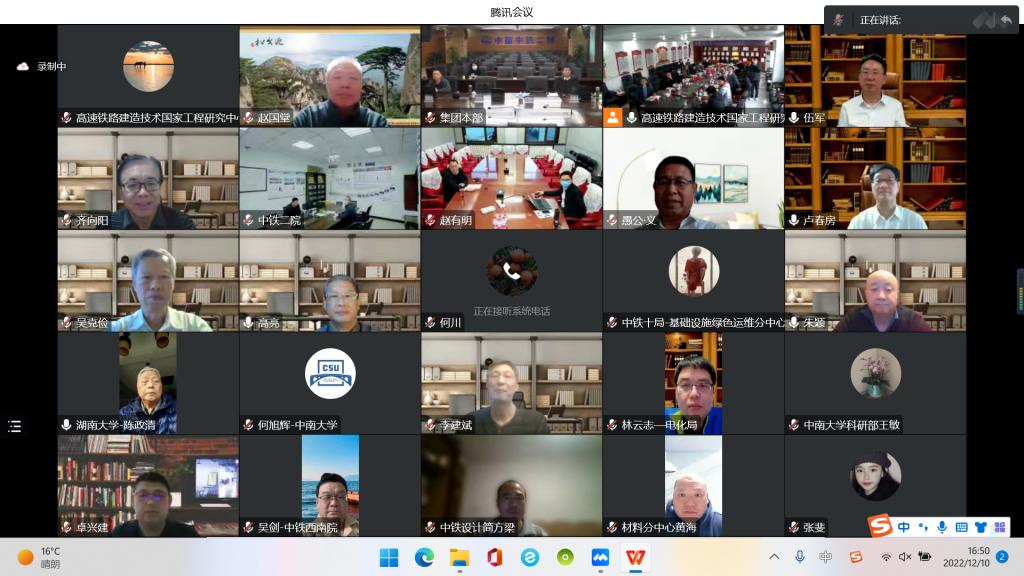Click the muted mic icon next to 赵国堂
Screen dimensions: 1024x576
[x=248, y=118]
